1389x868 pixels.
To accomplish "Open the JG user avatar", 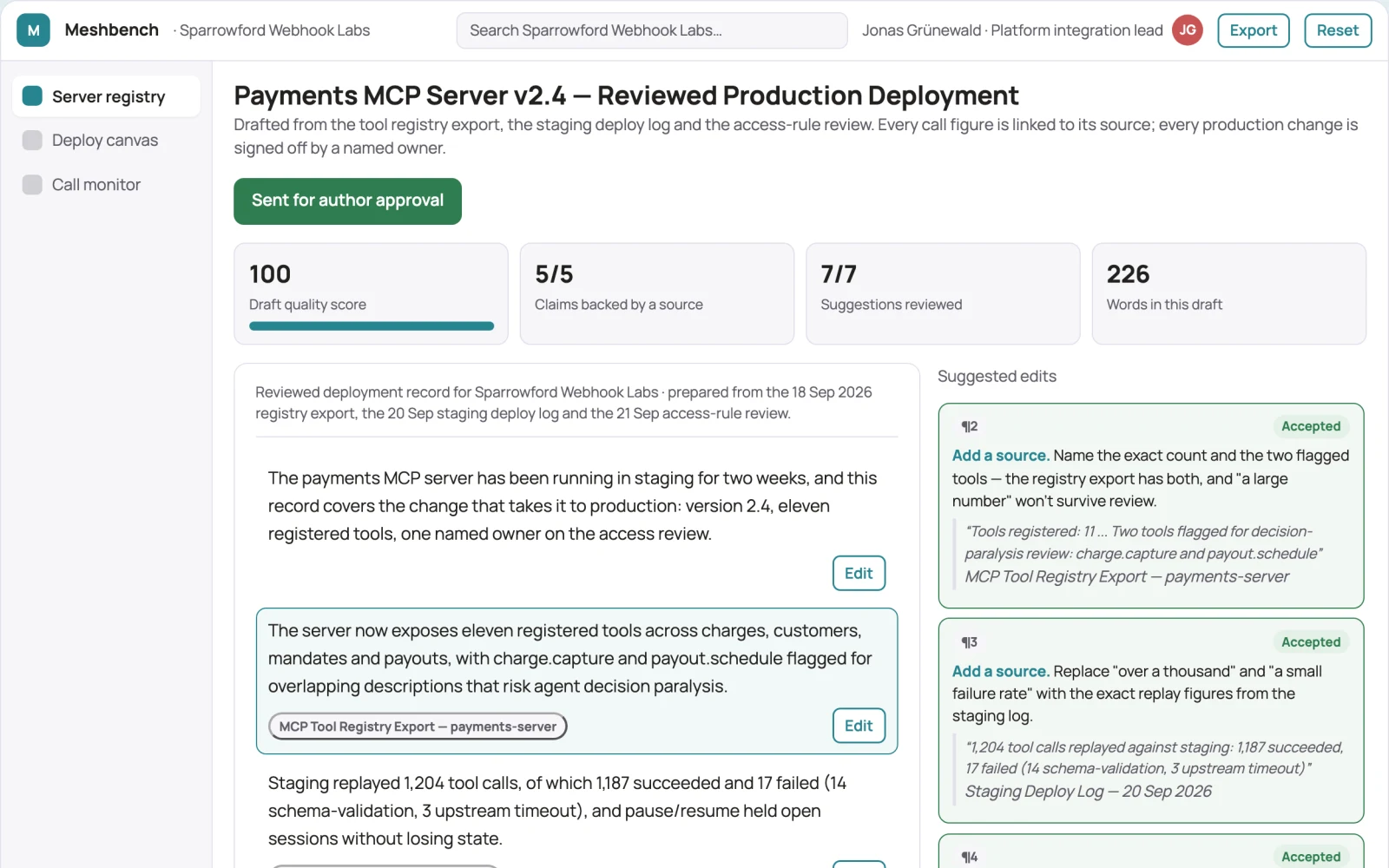I will point(1187,30).
